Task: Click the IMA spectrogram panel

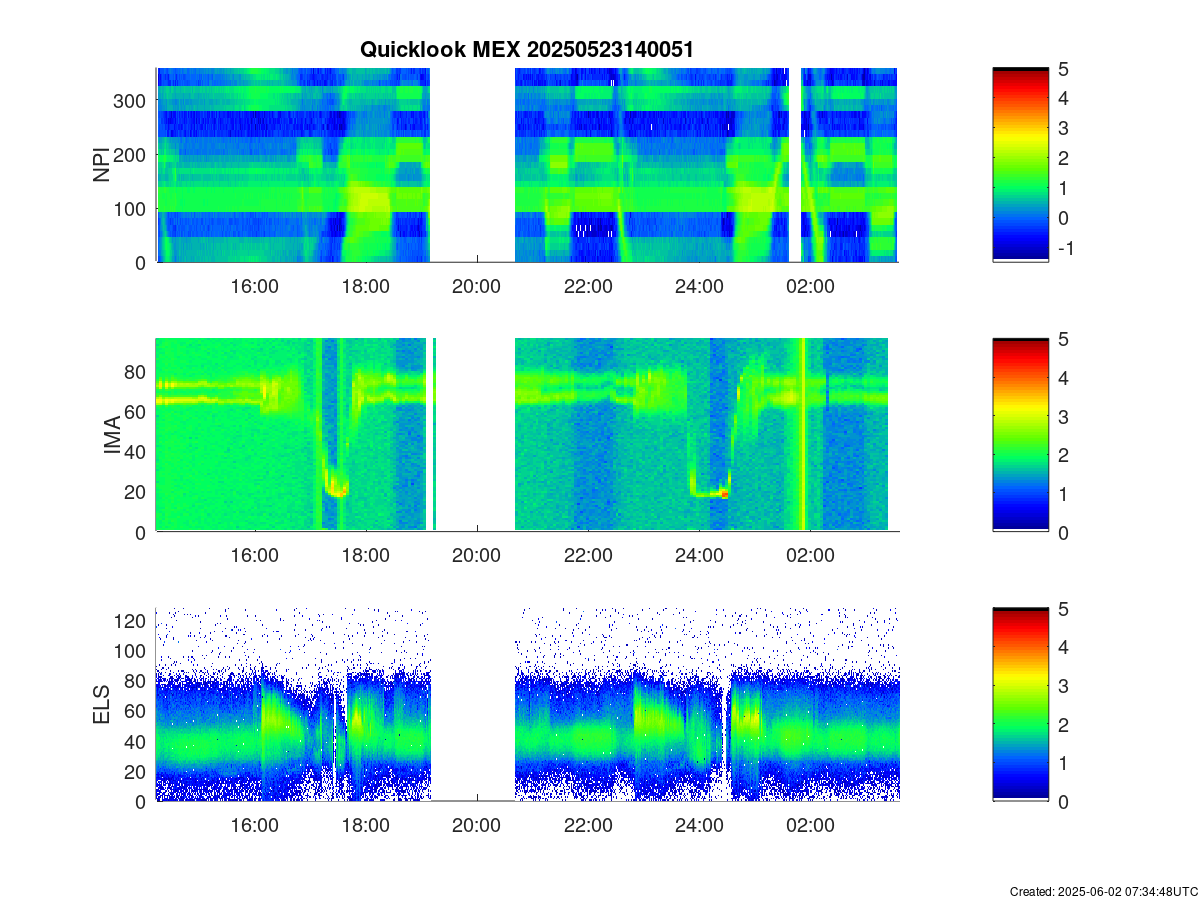Action: coord(527,435)
